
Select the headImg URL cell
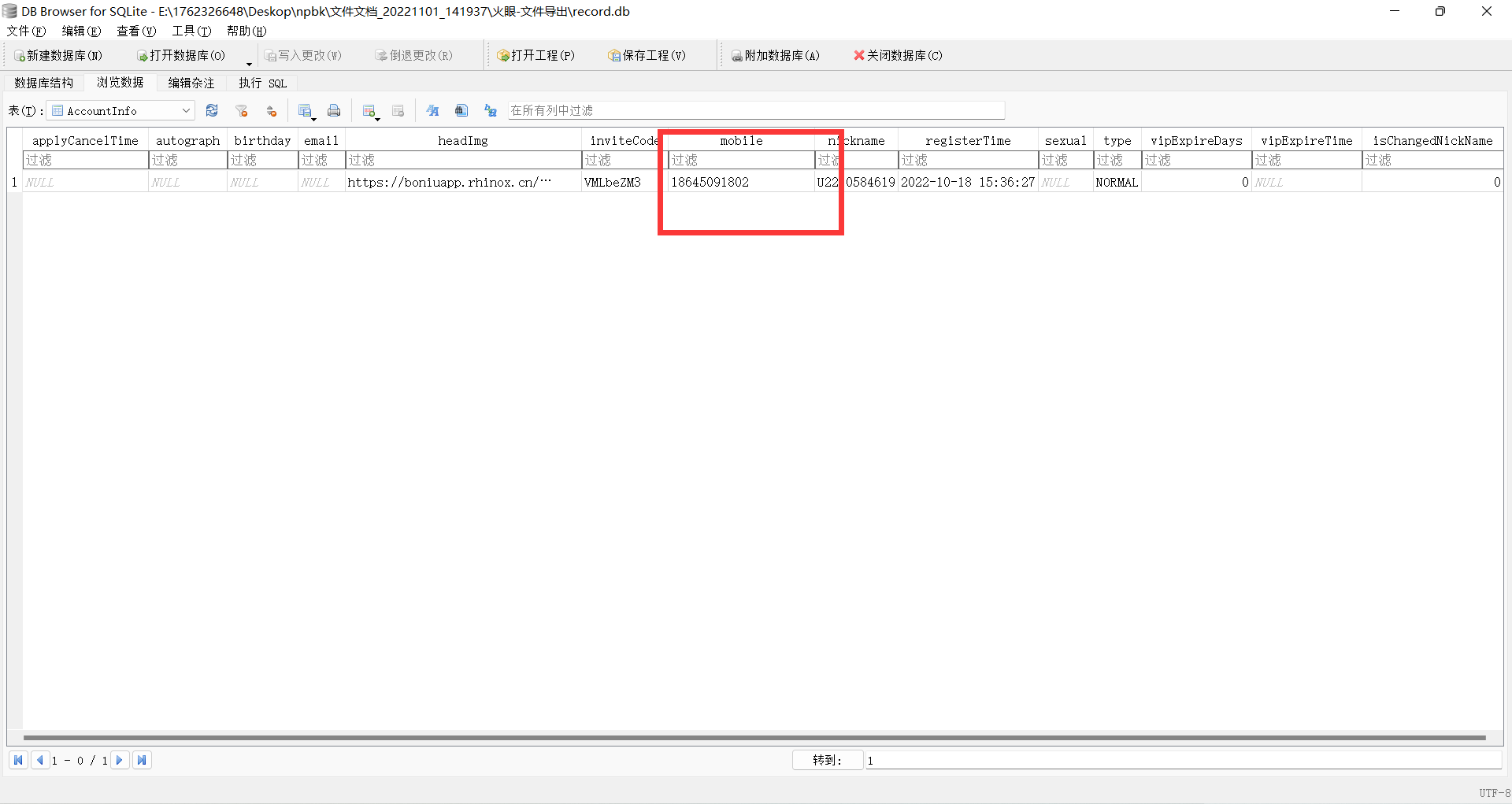point(463,182)
